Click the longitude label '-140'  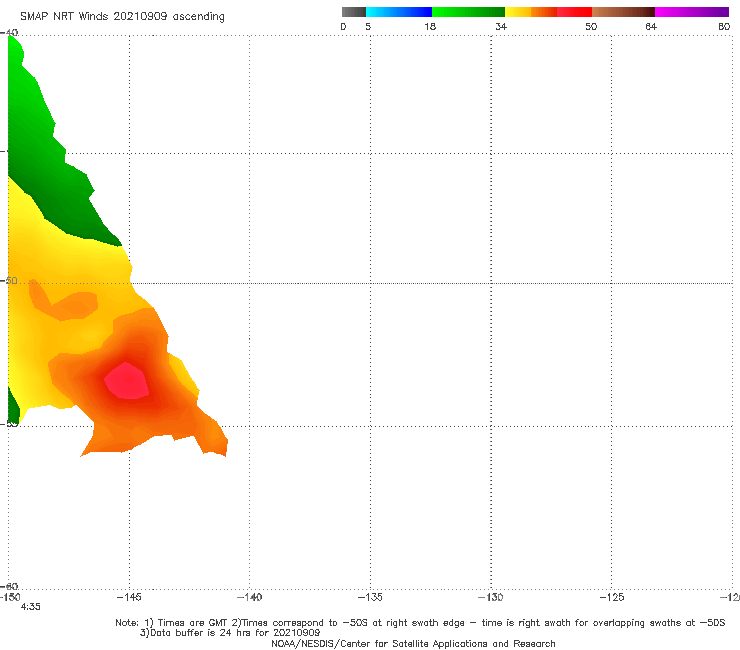[249, 597]
